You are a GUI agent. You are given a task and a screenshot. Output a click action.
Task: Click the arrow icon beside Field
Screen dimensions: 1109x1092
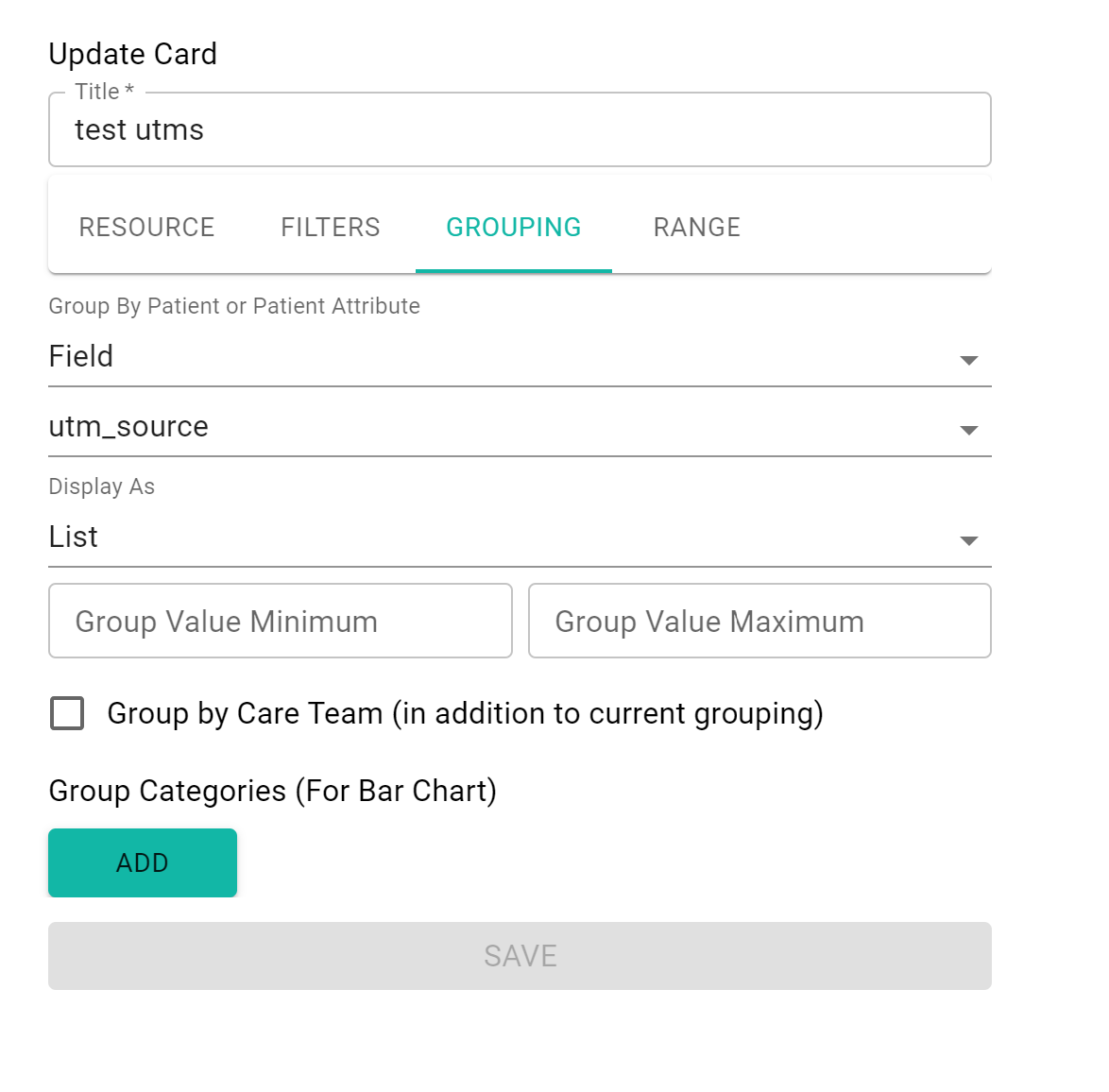click(968, 360)
